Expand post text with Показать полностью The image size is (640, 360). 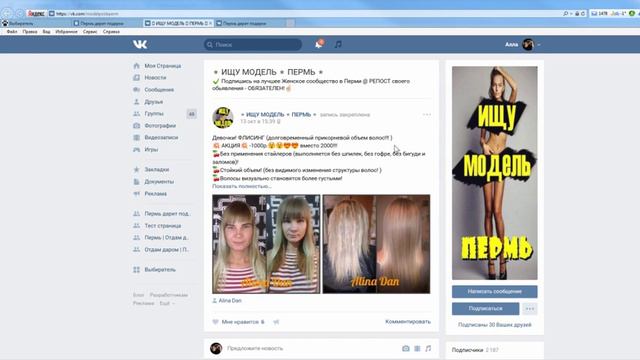tap(242, 186)
